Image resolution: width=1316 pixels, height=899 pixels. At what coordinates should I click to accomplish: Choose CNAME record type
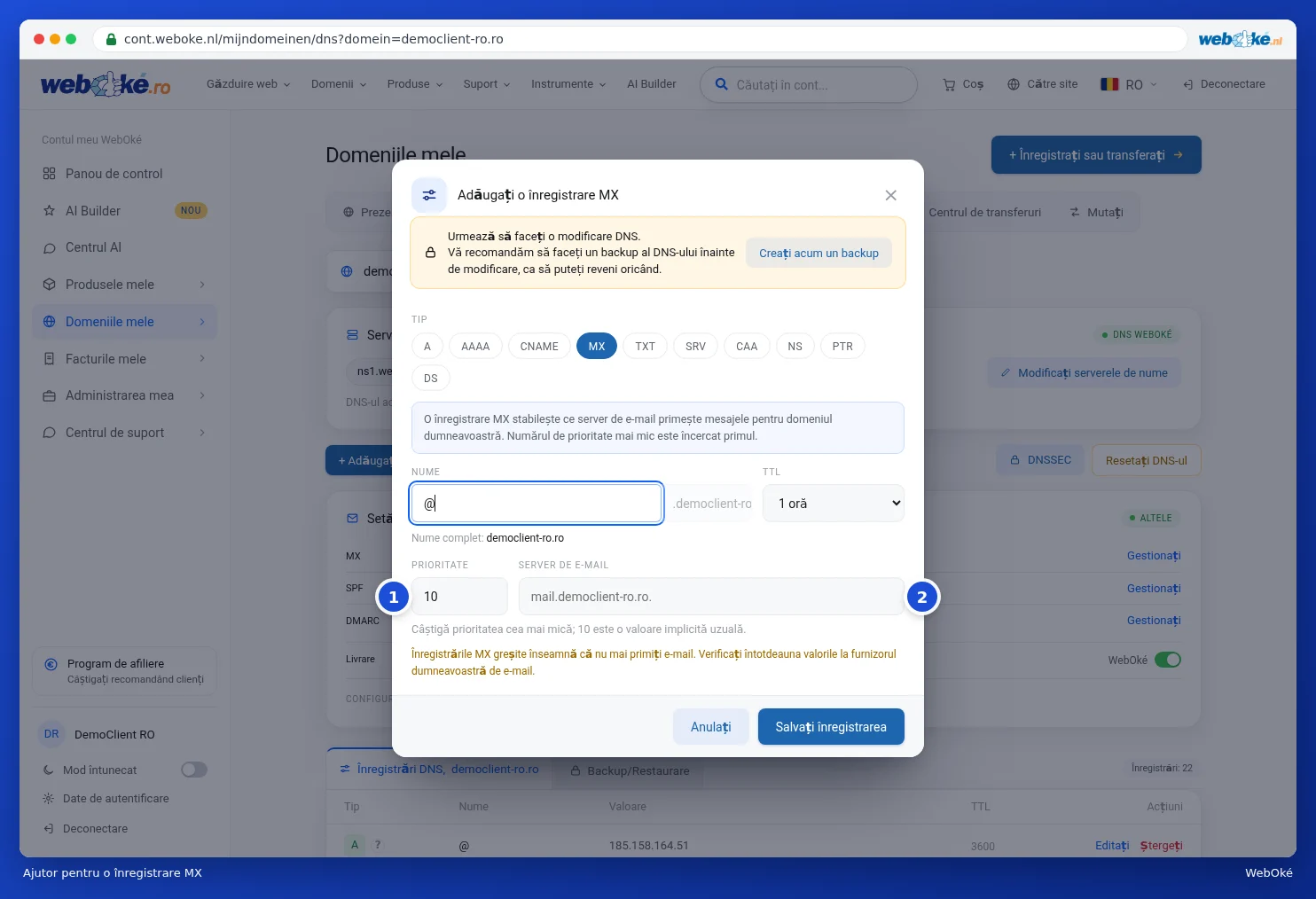coord(539,347)
